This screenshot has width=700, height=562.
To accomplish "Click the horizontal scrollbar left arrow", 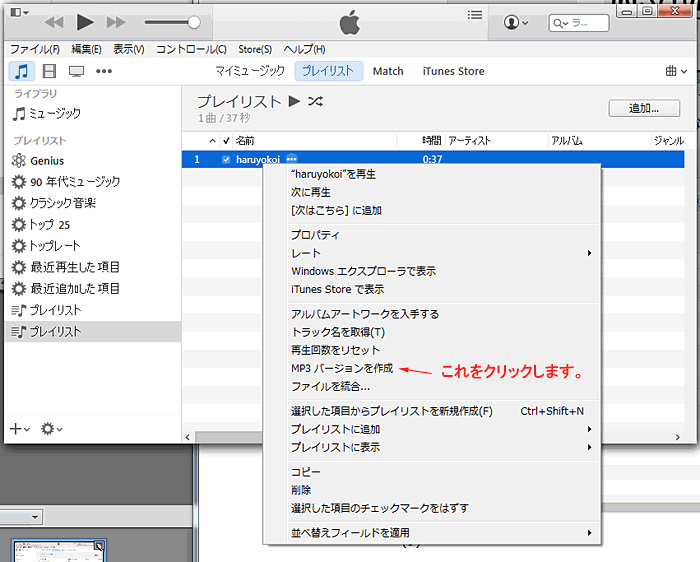I will click(188, 437).
